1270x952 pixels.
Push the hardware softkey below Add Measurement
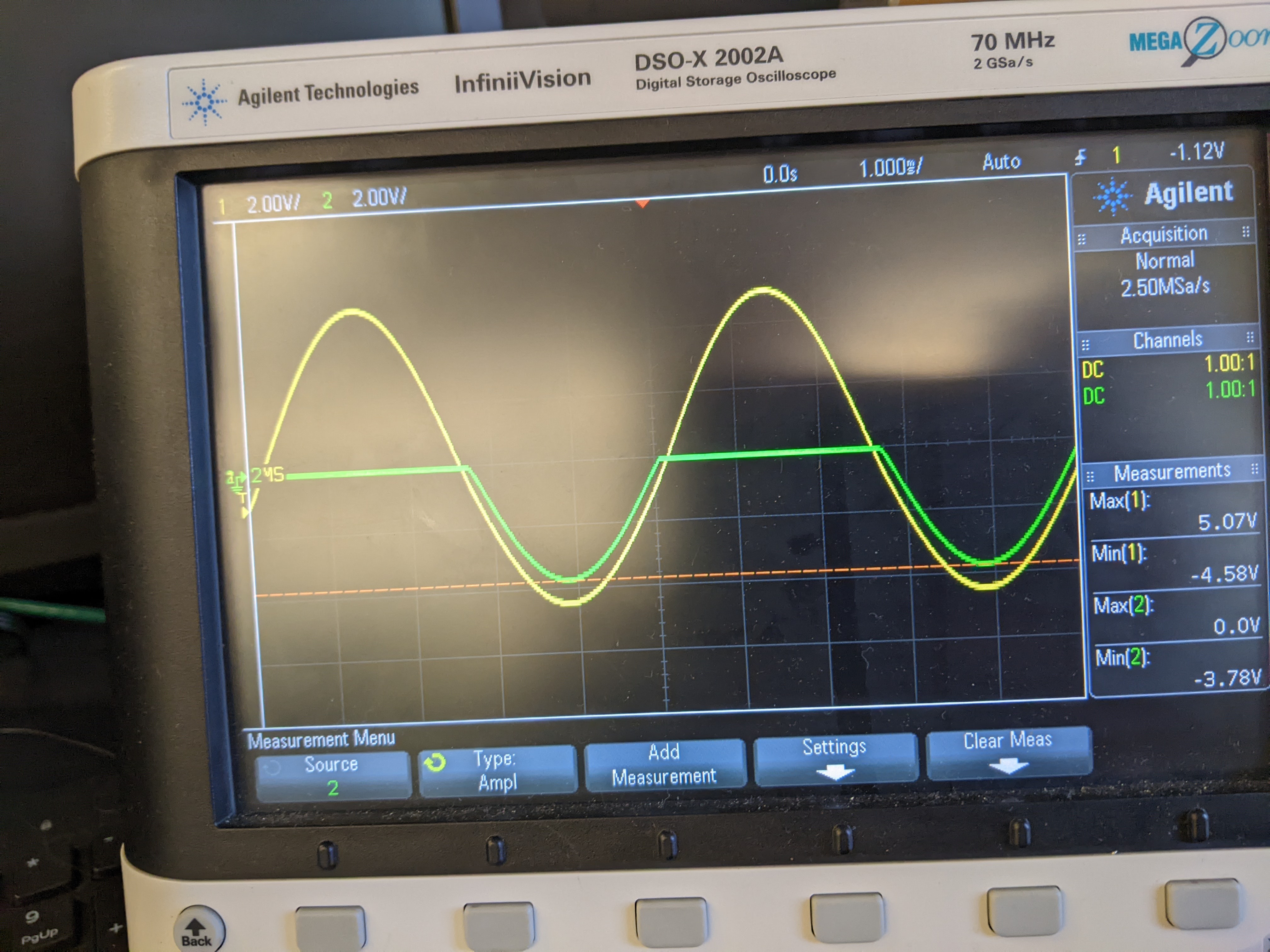671,921
